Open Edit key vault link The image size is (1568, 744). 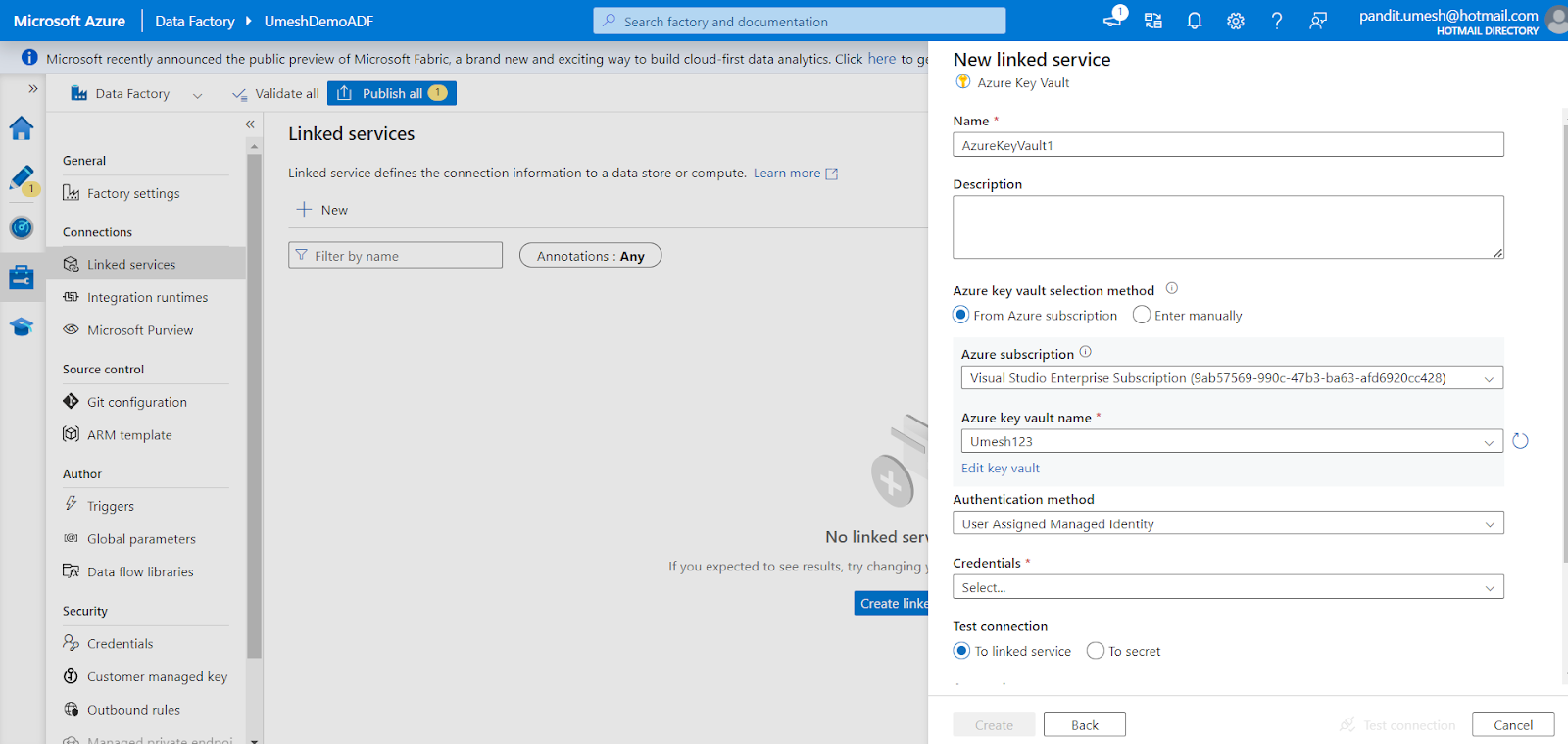coord(1000,468)
